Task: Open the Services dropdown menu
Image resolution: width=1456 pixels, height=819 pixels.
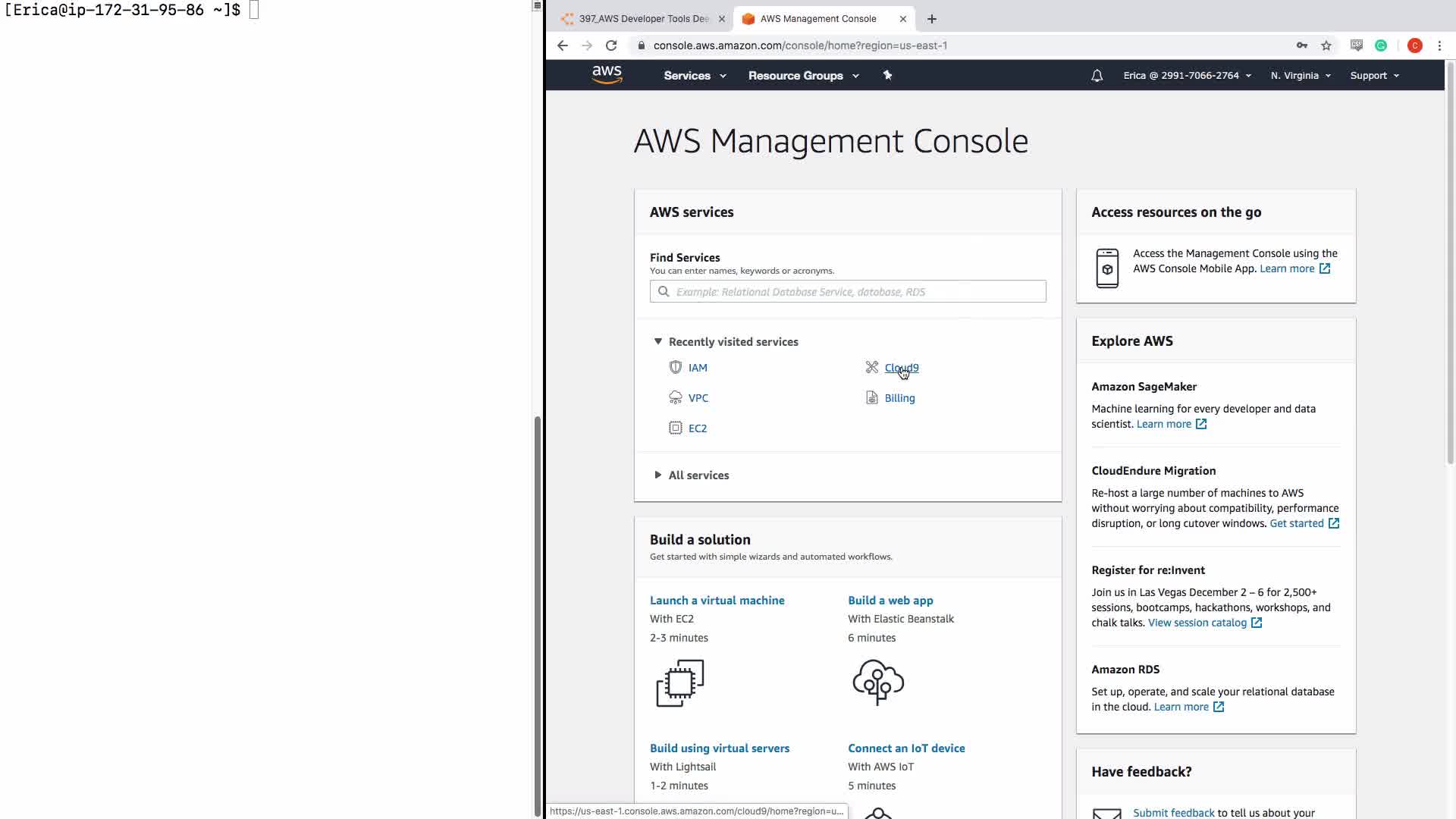Action: [694, 76]
